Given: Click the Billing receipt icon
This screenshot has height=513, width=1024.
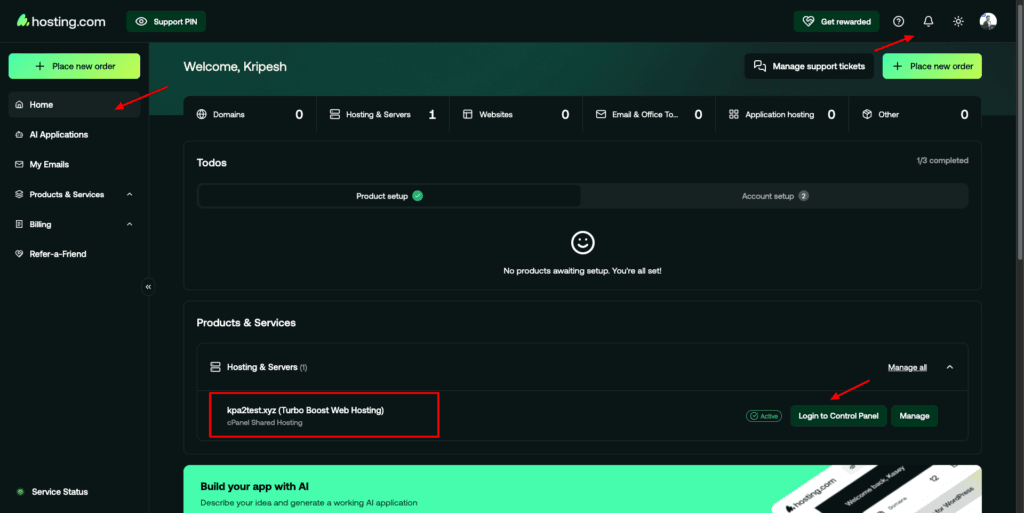Looking at the screenshot, I should pyautogui.click(x=19, y=225).
